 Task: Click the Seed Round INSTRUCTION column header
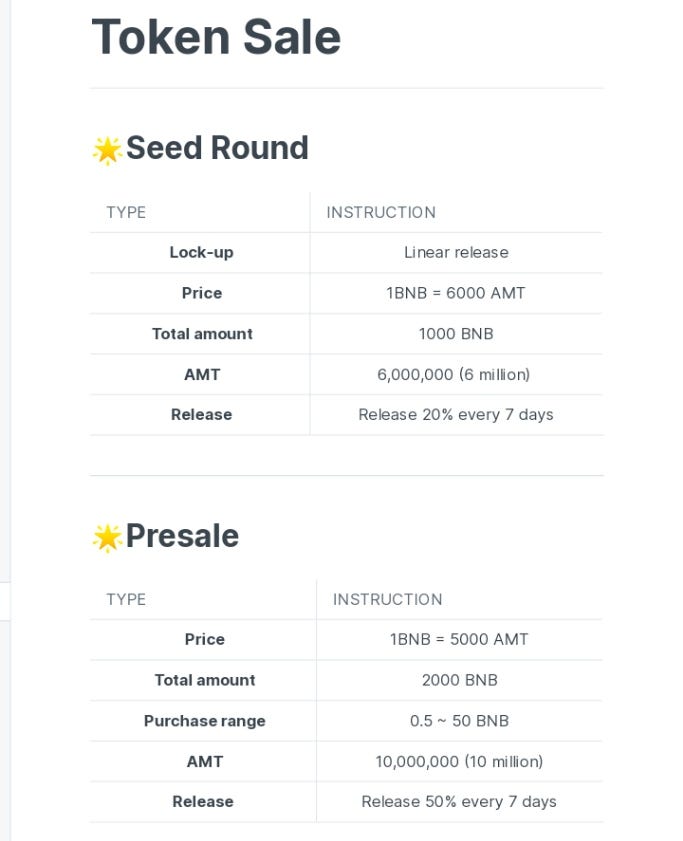[x=381, y=212]
